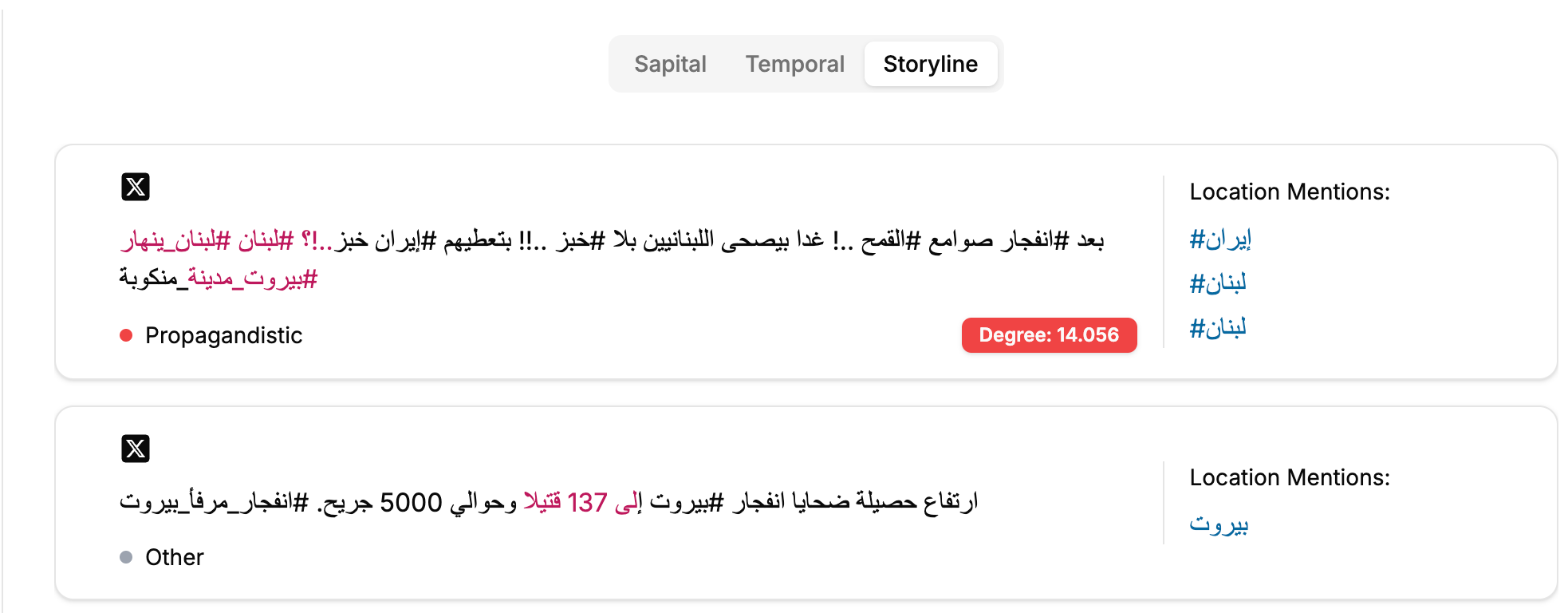Screen dimensions: 1568x613
Task: Click the X logo on the Propagandistic post
Action: click(136, 188)
